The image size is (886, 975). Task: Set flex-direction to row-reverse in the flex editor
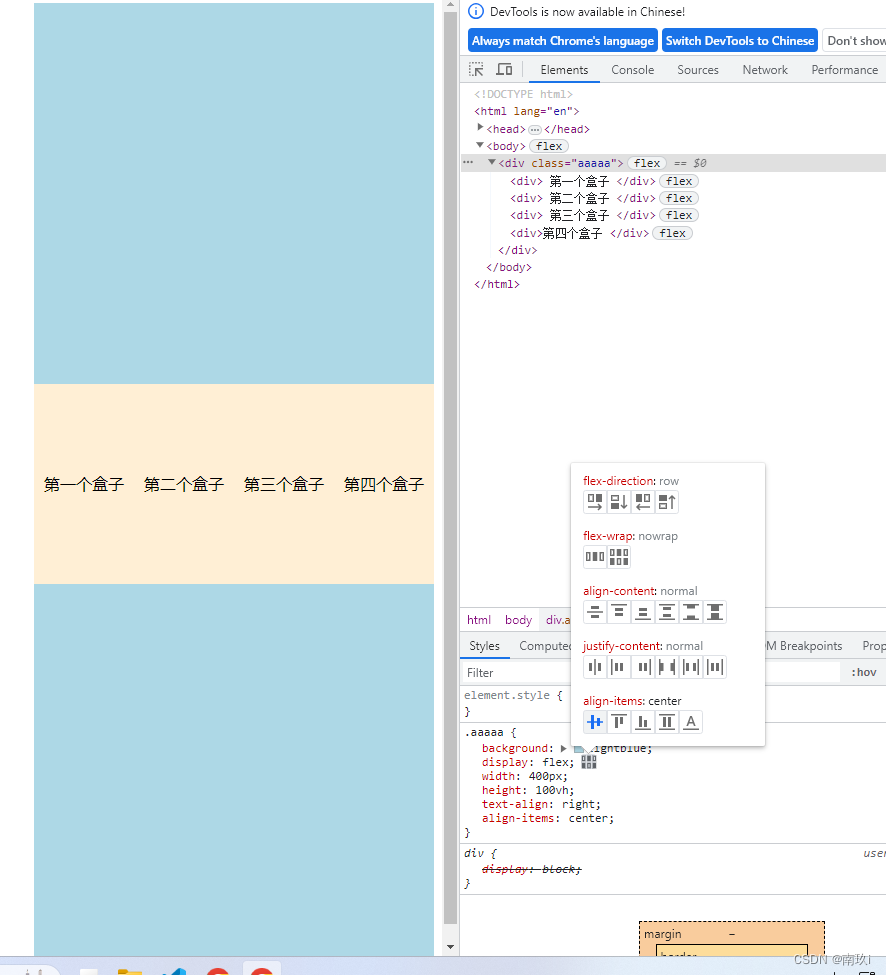pyautogui.click(x=642, y=502)
